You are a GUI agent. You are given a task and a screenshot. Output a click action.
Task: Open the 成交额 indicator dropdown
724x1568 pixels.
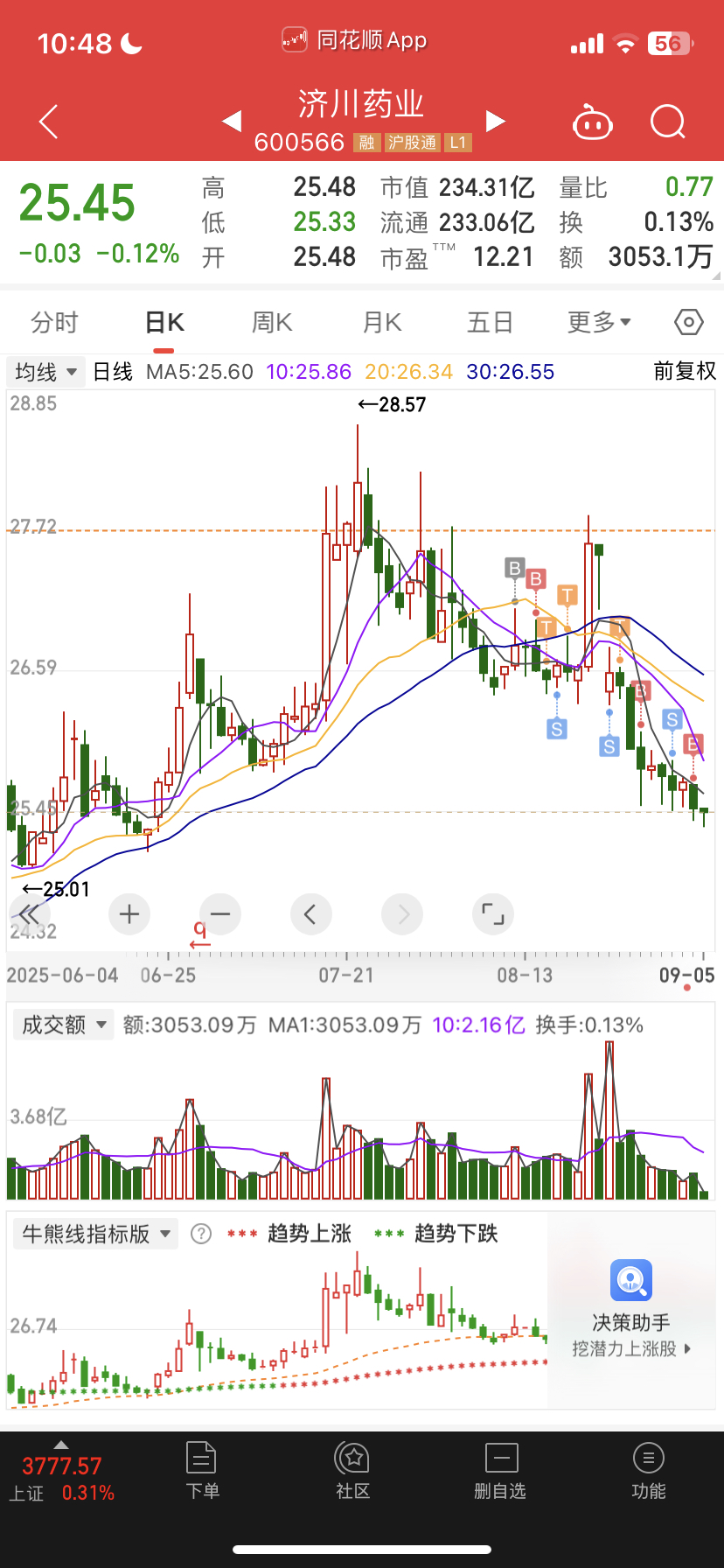point(63,1025)
